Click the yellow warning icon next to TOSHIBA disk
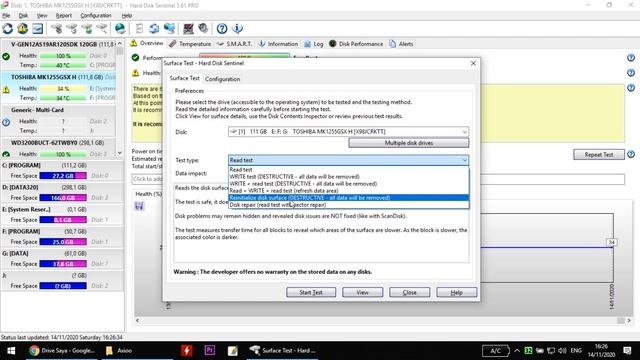Image resolution: width=640 pixels, height=360 pixels. (6, 89)
